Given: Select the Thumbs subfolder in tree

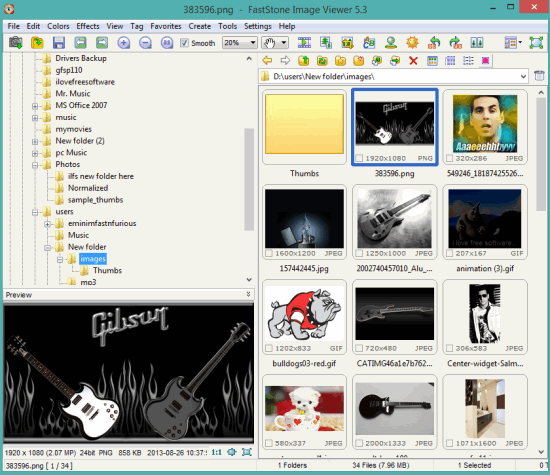Looking at the screenshot, I should pyautogui.click(x=107, y=270).
